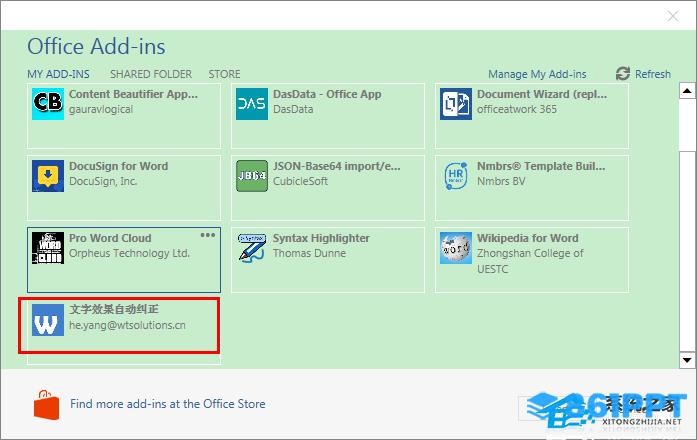This screenshot has height=440, width=697.
Task: Go to the STORE tab
Action: pyautogui.click(x=224, y=74)
